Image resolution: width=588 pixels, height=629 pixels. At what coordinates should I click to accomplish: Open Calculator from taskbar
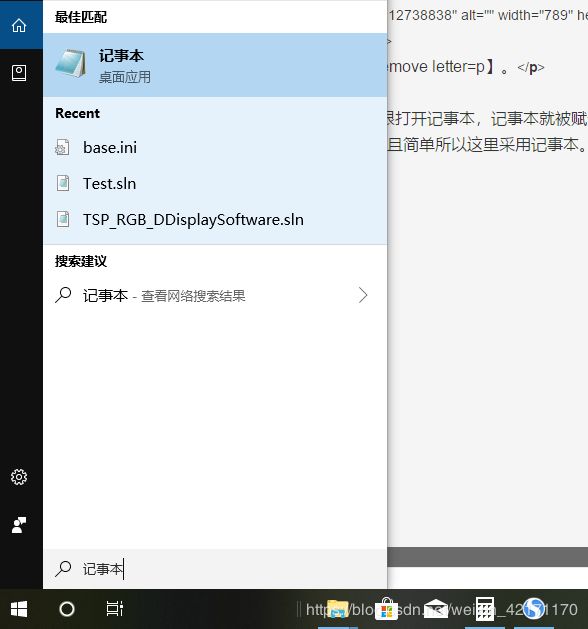[x=485, y=609]
